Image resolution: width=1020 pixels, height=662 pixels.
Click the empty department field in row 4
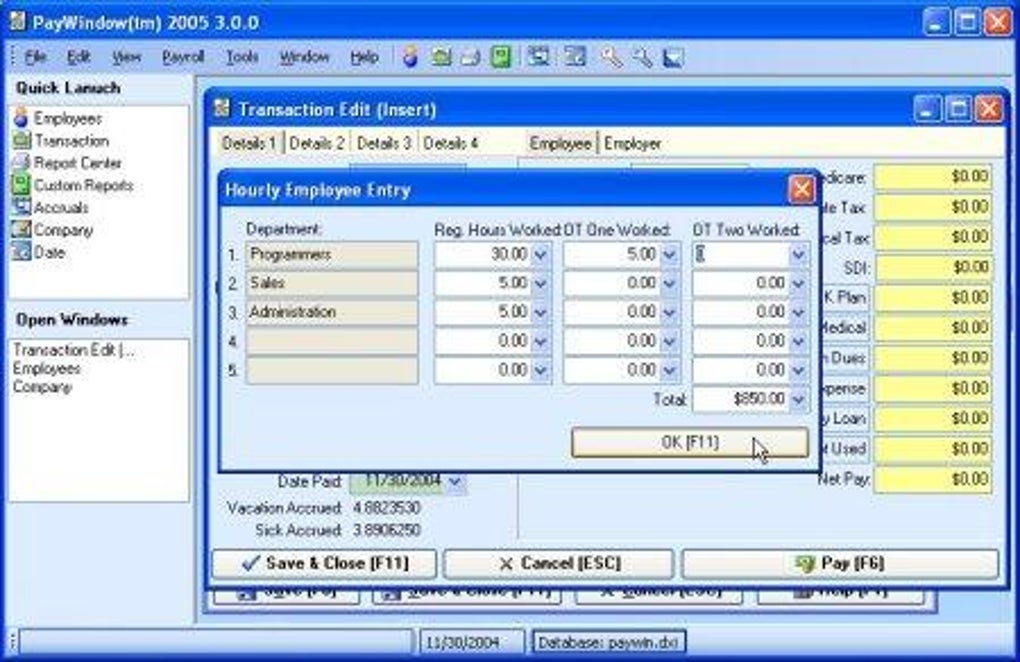[x=332, y=341]
